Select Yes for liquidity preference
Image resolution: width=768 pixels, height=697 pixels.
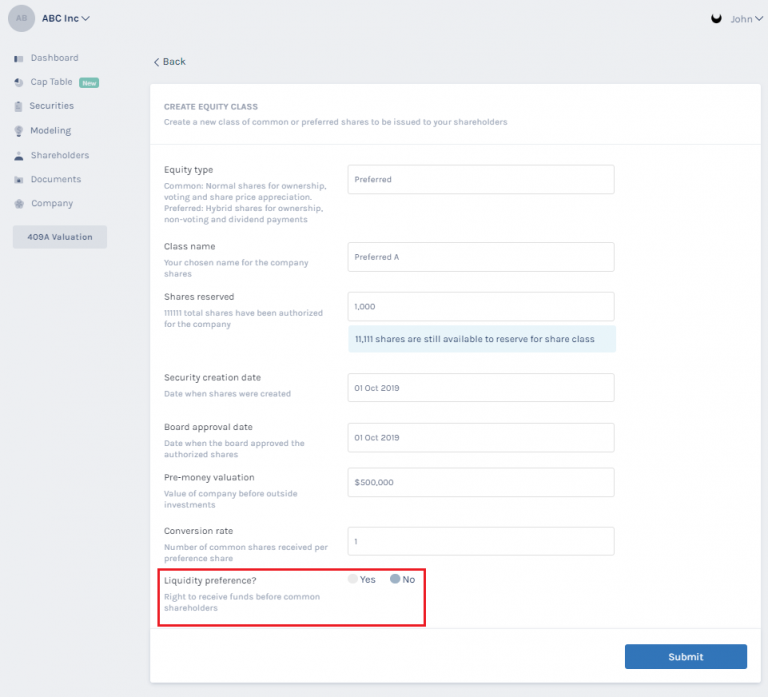tap(352, 579)
